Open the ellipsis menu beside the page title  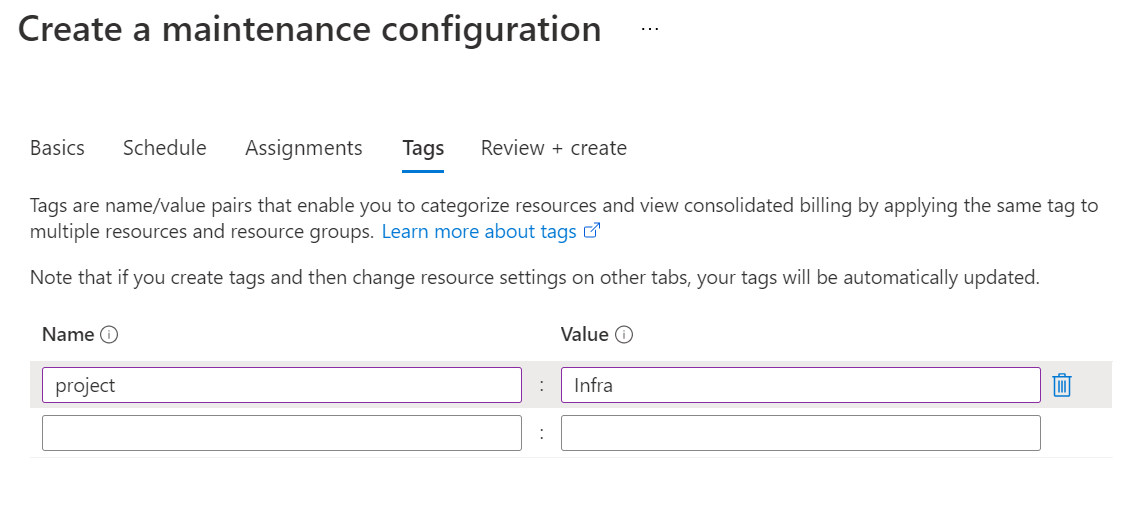tap(650, 30)
